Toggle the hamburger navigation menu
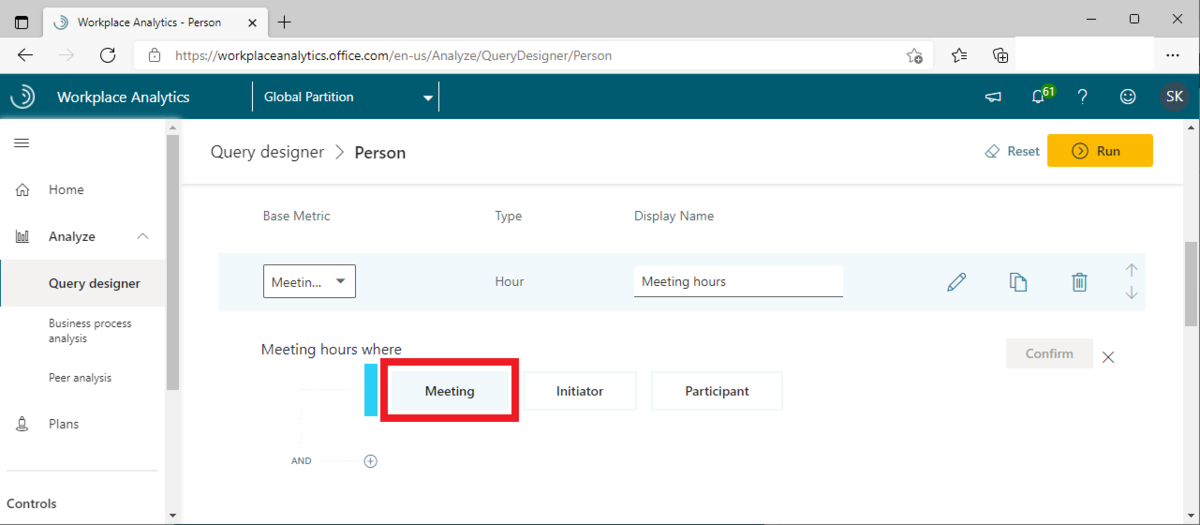The image size is (1200, 525). 21,143
